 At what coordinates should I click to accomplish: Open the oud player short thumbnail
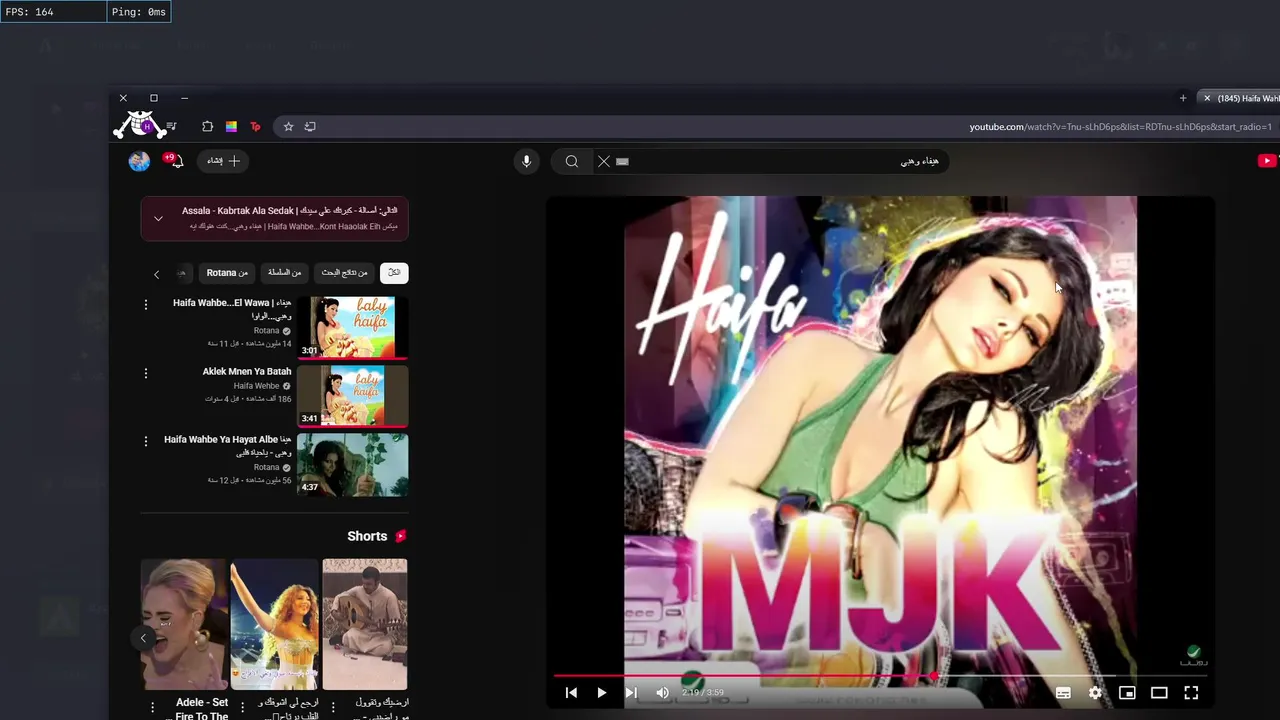tap(365, 624)
